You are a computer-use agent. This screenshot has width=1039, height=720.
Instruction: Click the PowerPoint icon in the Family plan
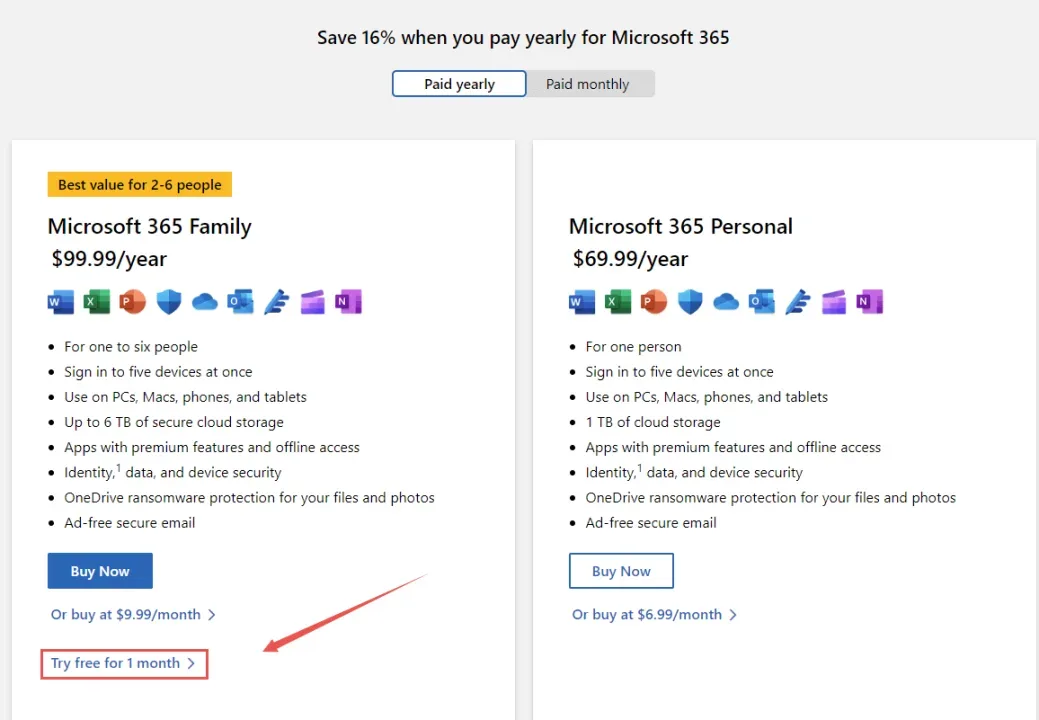[x=133, y=302]
